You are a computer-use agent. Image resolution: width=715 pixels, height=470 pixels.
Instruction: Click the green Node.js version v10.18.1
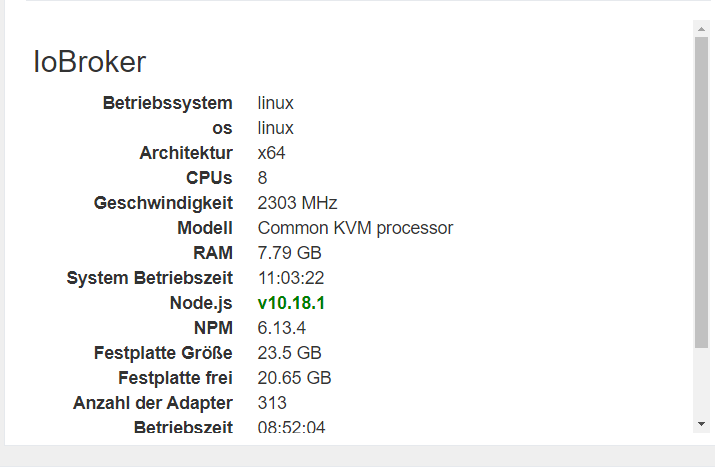tap(291, 303)
